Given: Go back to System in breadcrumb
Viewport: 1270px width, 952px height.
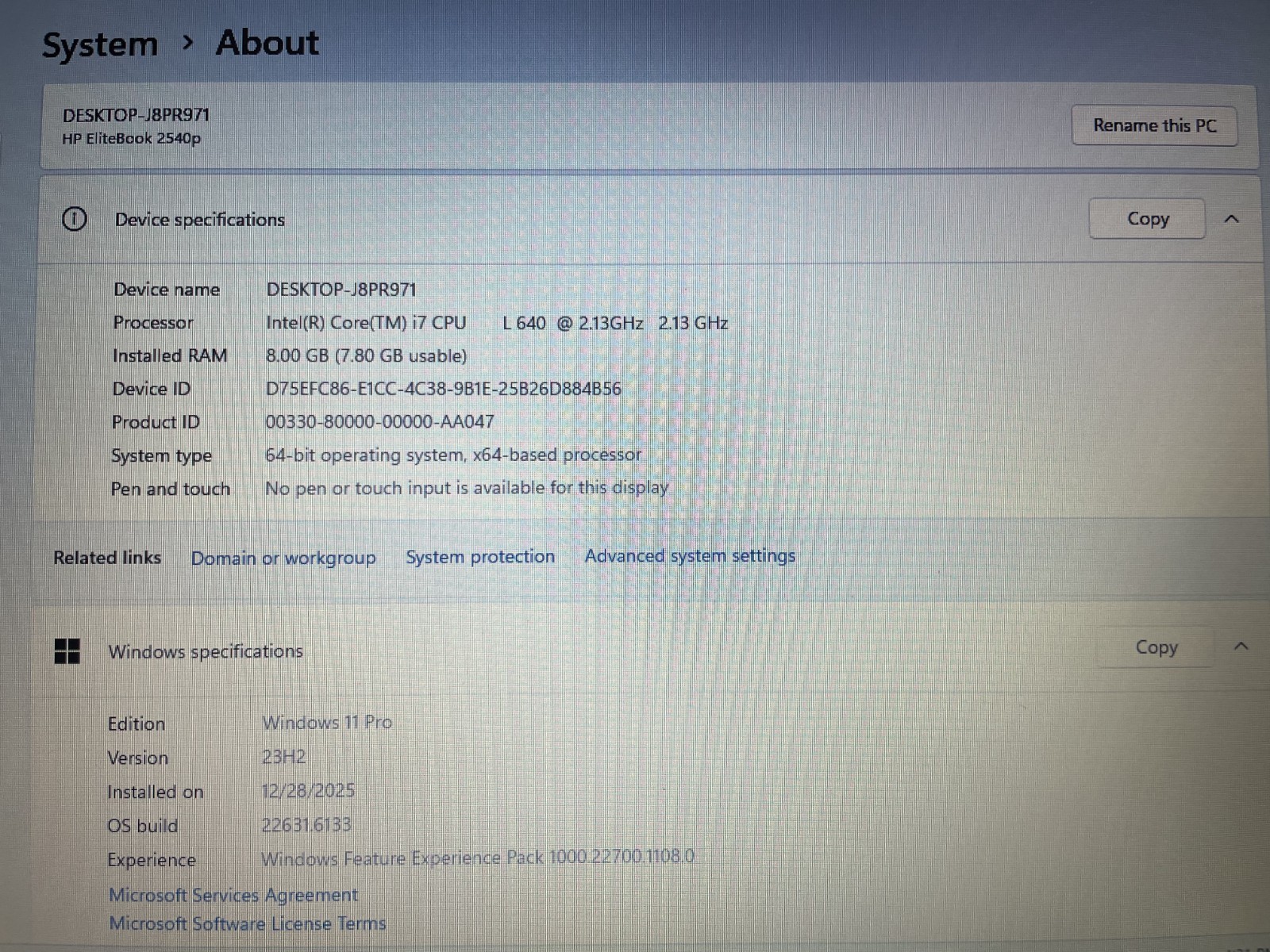Looking at the screenshot, I should click(x=100, y=44).
